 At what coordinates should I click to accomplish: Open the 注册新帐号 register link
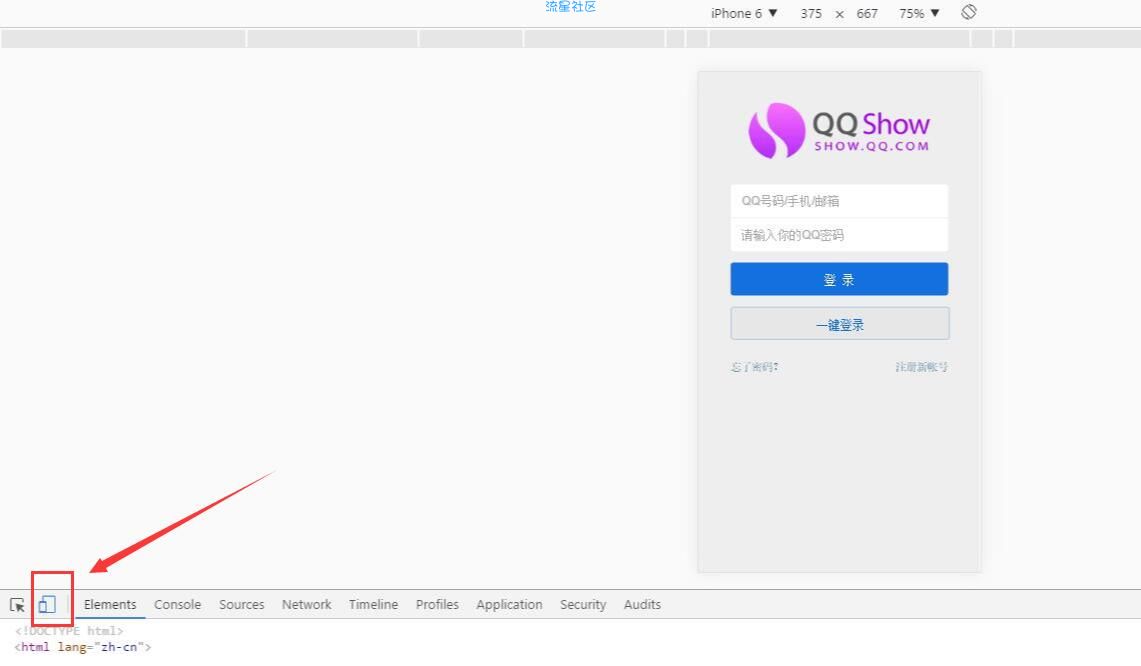pyautogui.click(x=921, y=367)
